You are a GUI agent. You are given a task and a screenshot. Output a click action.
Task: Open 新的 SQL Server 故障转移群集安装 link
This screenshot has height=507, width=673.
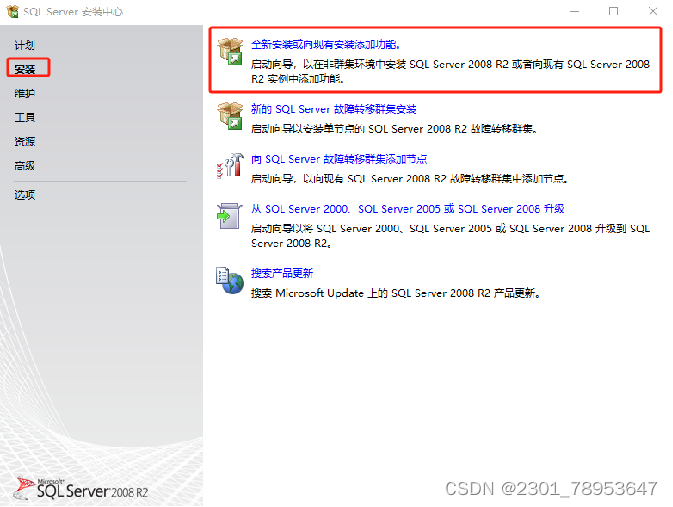(333, 109)
